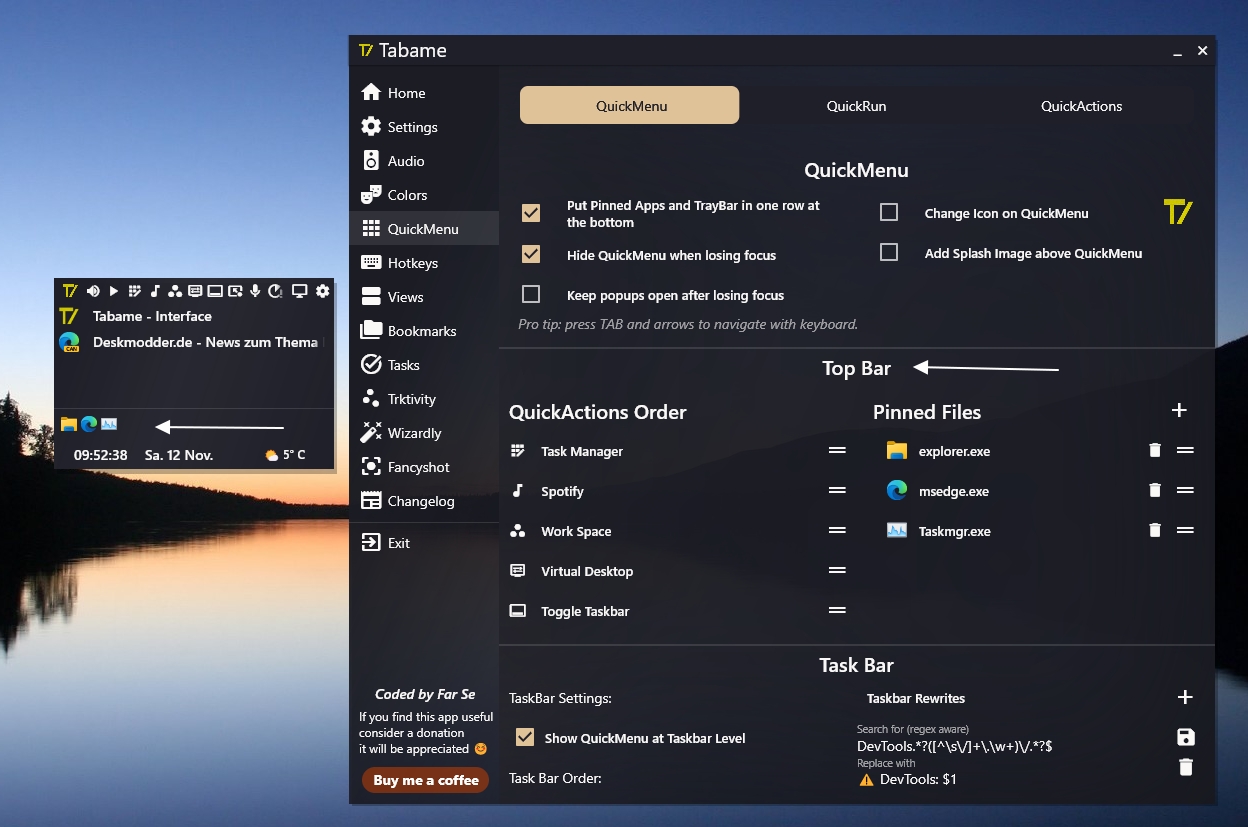The width and height of the screenshot is (1248, 827).
Task: Click reorder handle for Spotify action
Action: tap(837, 491)
